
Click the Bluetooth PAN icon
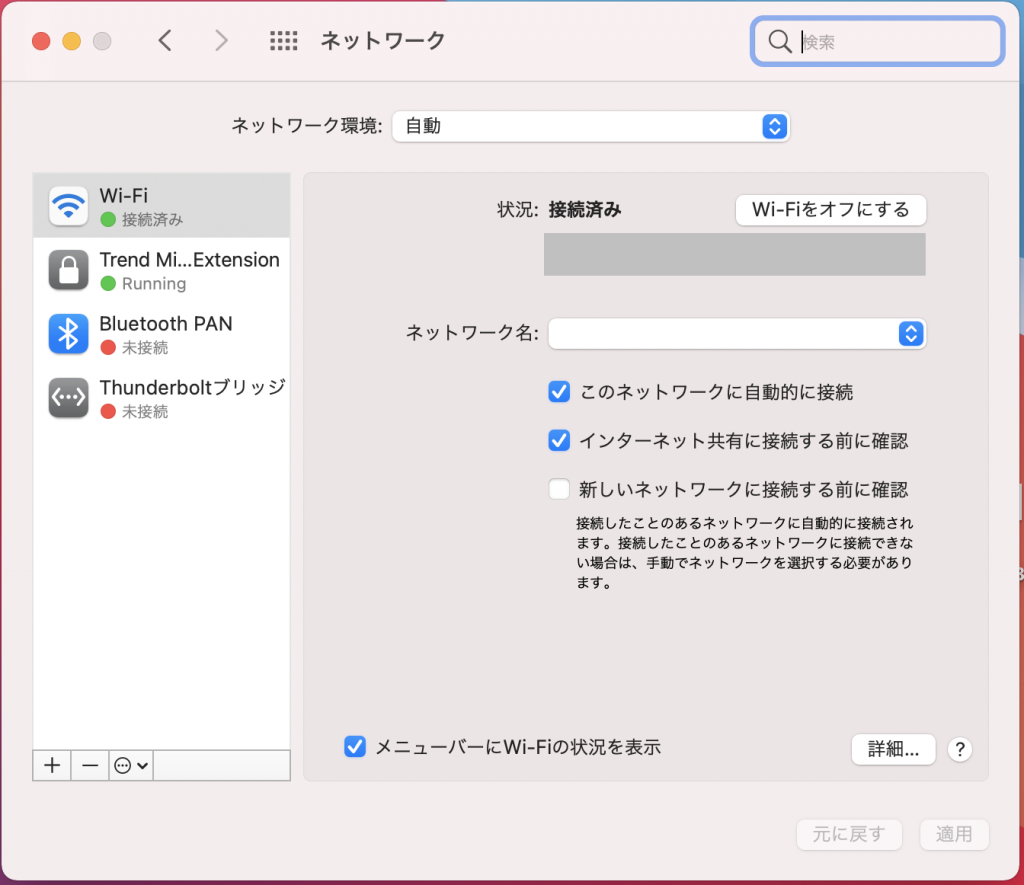[x=68, y=334]
